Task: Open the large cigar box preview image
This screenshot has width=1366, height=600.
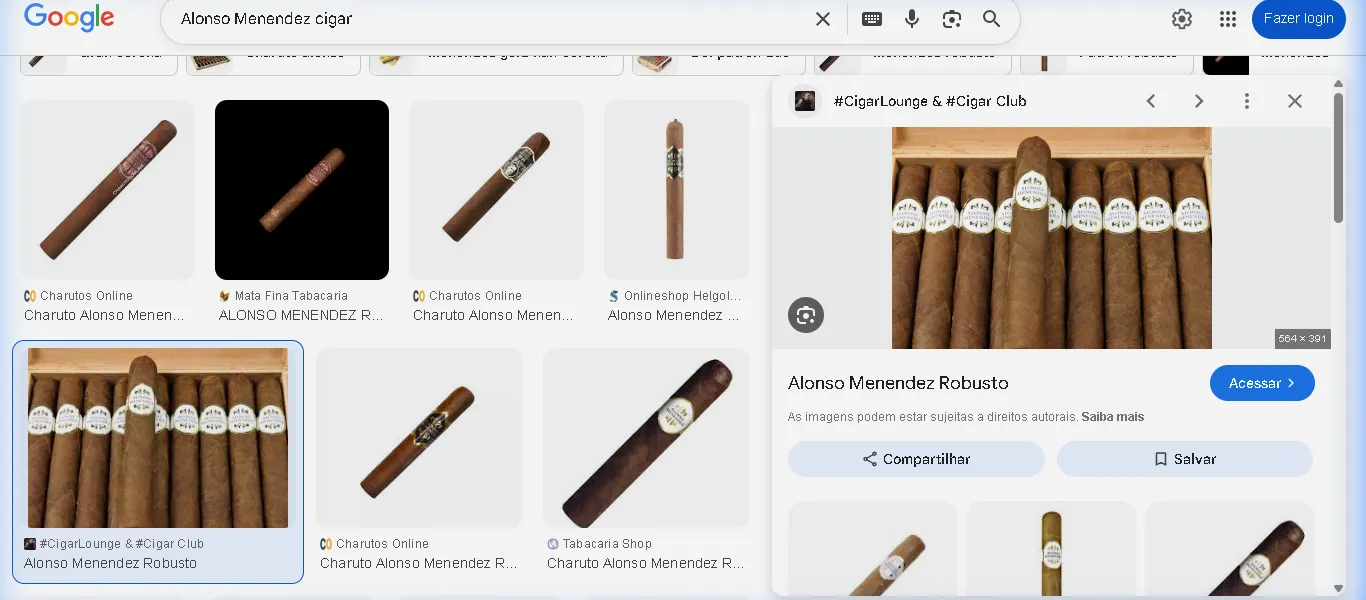Action: point(1052,238)
